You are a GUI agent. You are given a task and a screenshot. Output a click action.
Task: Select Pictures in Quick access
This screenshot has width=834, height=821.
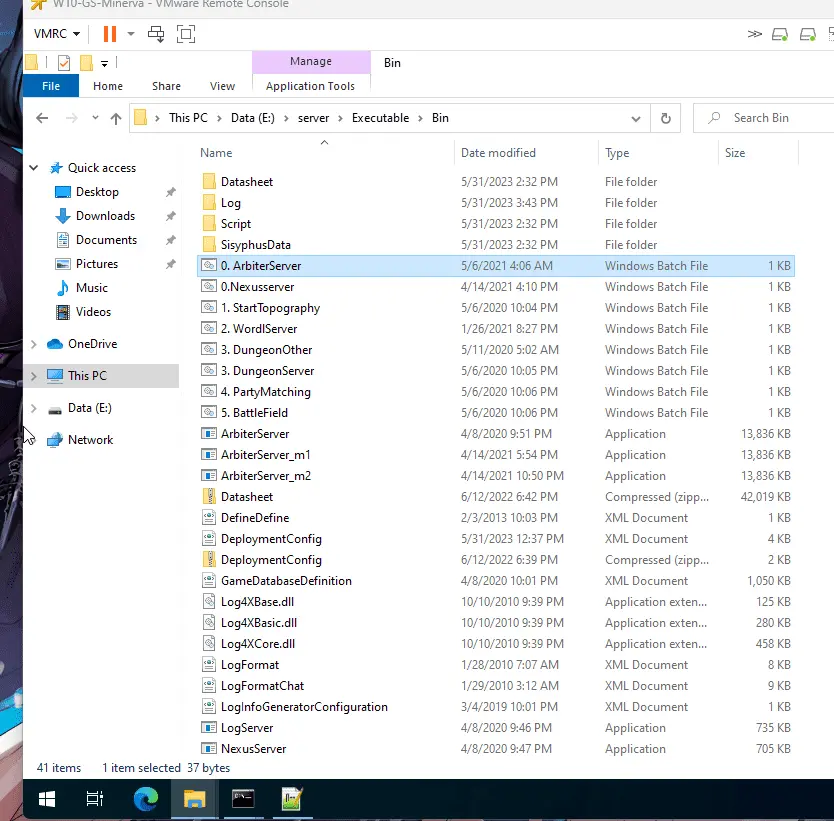click(97, 264)
